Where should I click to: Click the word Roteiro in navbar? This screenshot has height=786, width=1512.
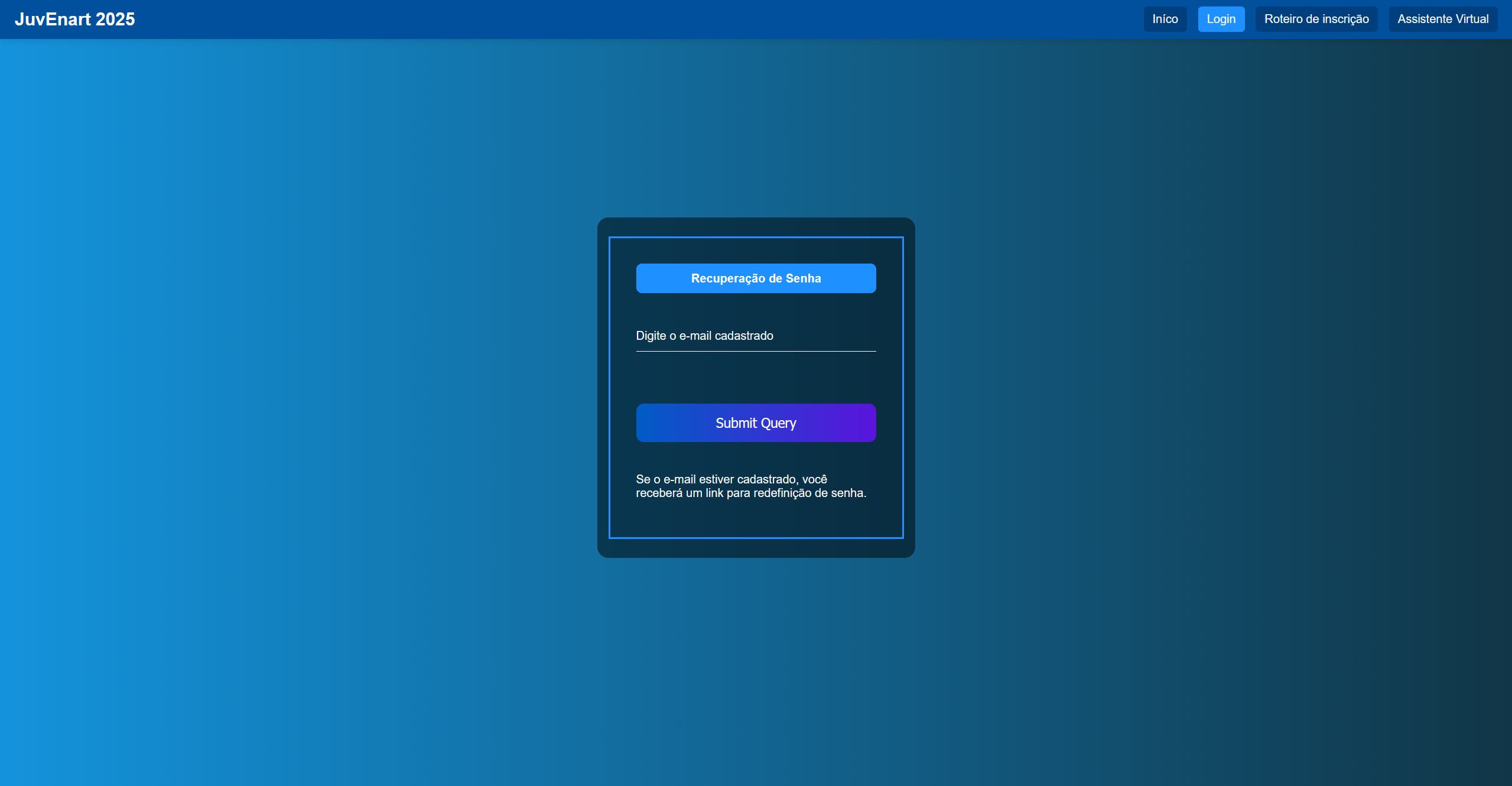click(1283, 20)
